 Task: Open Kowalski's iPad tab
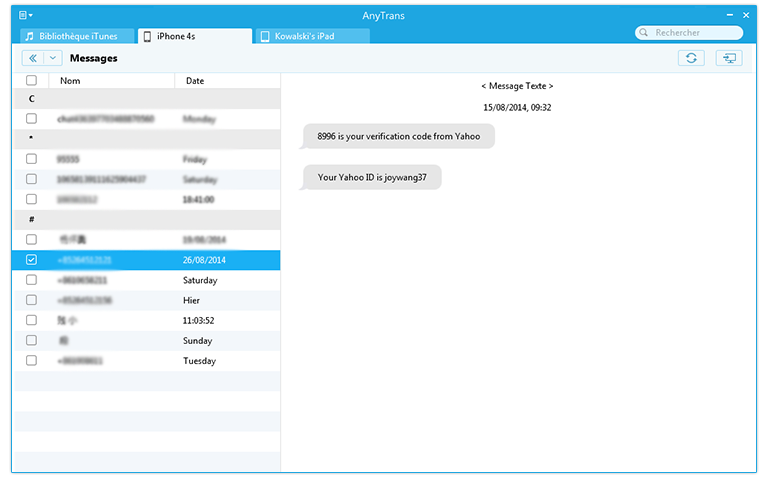click(x=313, y=36)
